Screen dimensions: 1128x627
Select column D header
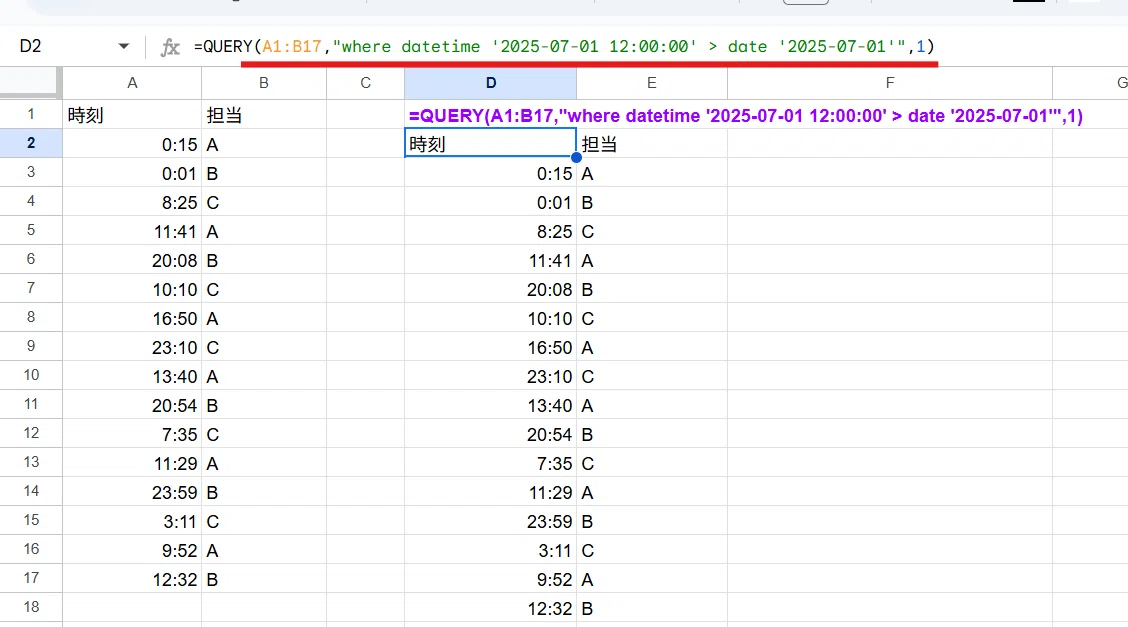(x=491, y=83)
